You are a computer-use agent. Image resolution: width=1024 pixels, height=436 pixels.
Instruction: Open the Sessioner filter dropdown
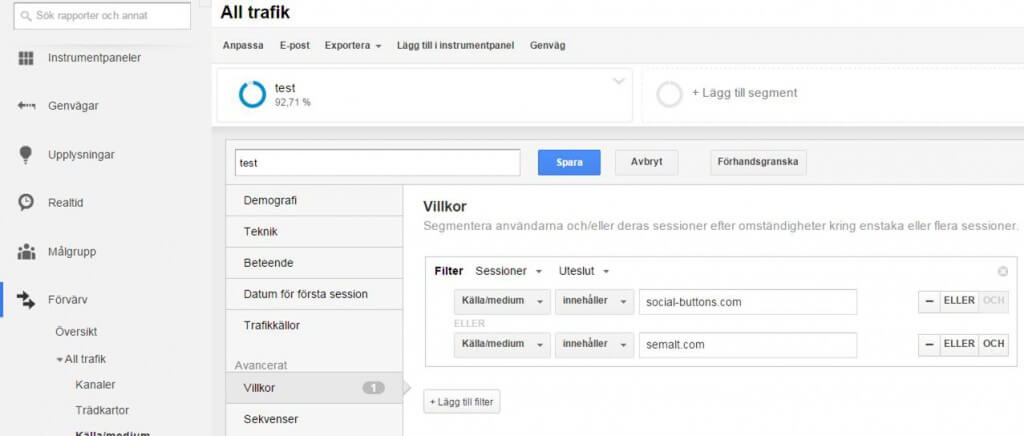pyautogui.click(x=509, y=271)
